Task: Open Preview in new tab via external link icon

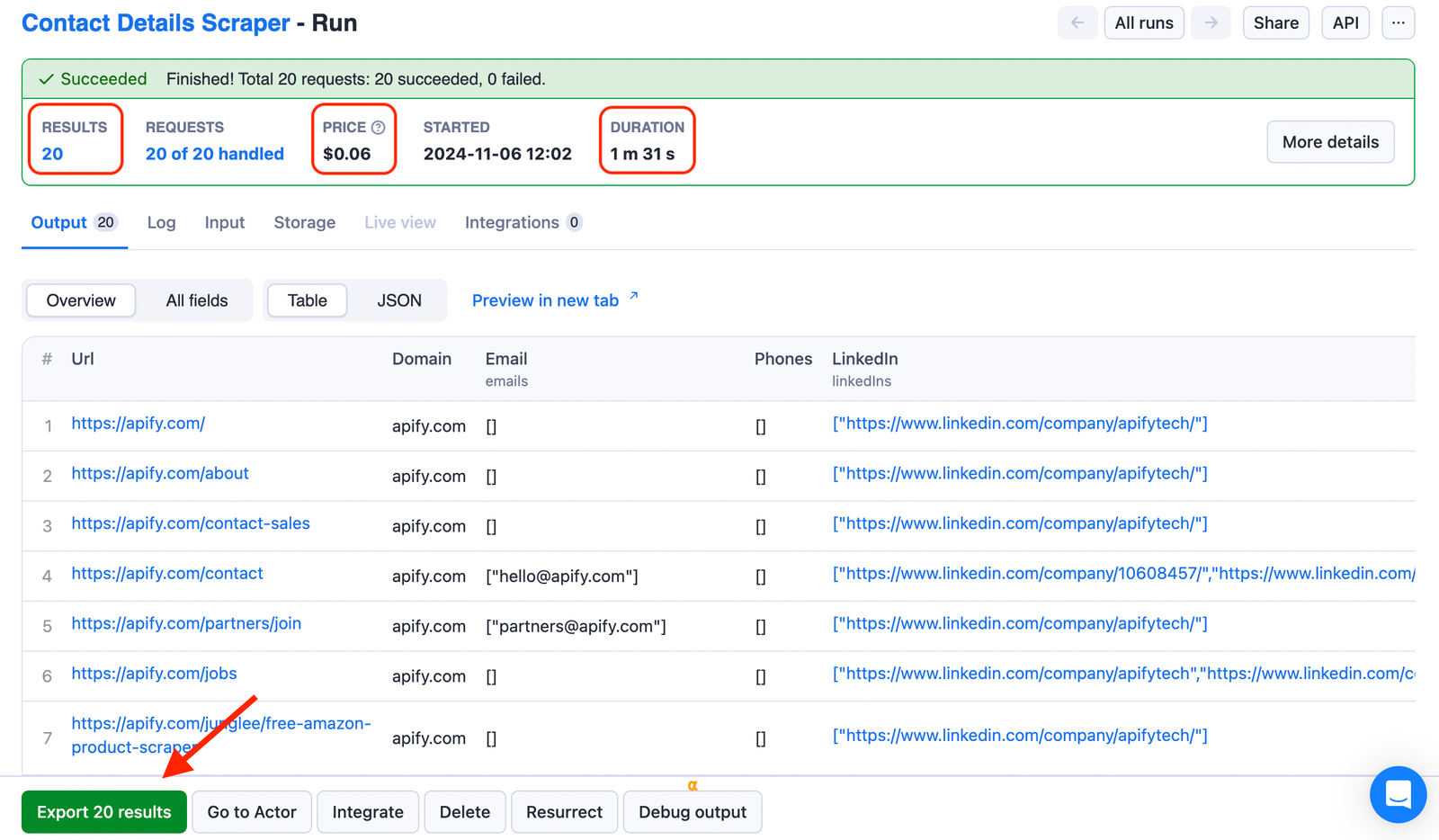Action: [633, 295]
